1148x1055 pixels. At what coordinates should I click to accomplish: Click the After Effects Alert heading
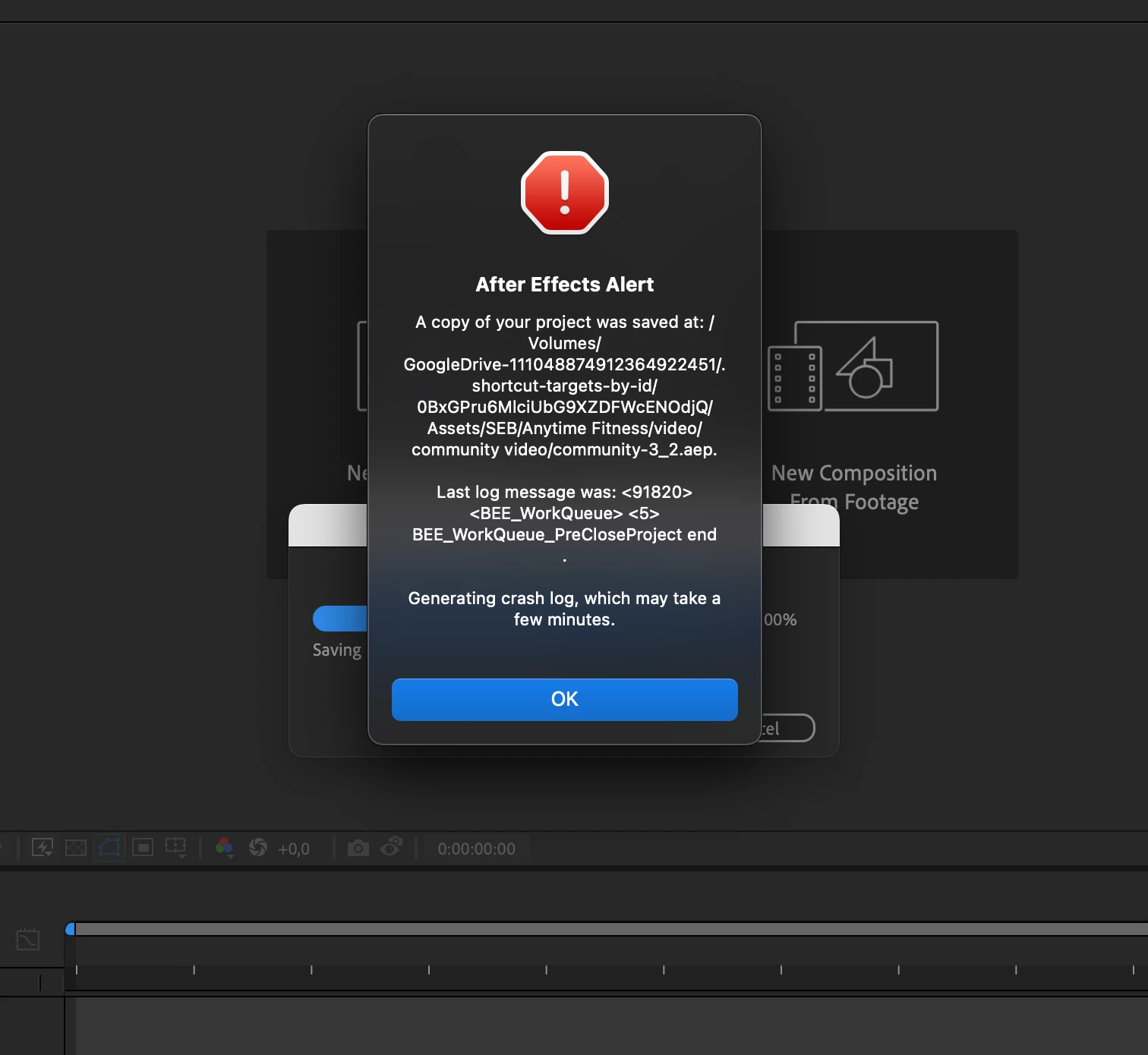pyautogui.click(x=565, y=285)
